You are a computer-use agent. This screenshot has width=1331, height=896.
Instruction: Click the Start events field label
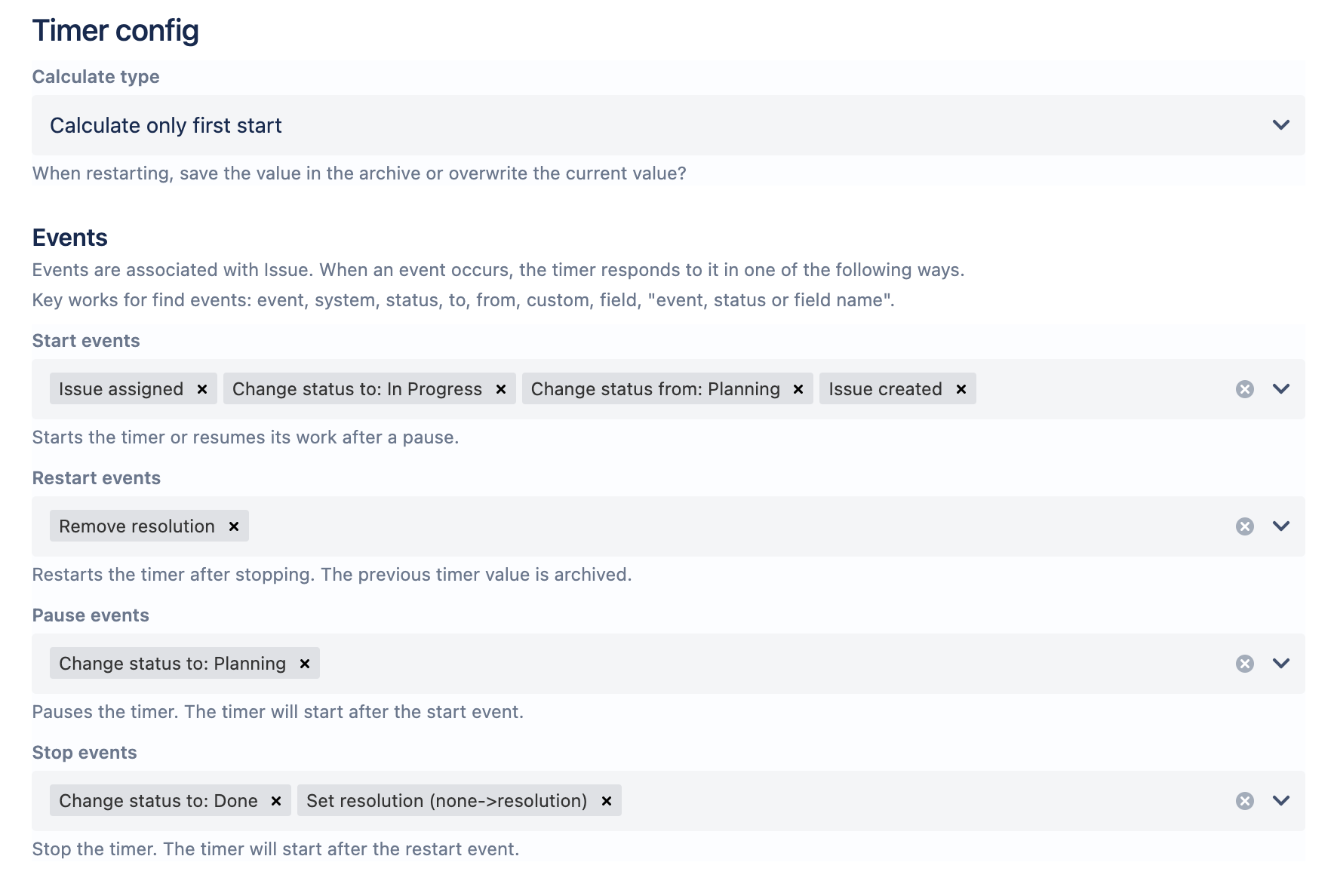coord(86,341)
